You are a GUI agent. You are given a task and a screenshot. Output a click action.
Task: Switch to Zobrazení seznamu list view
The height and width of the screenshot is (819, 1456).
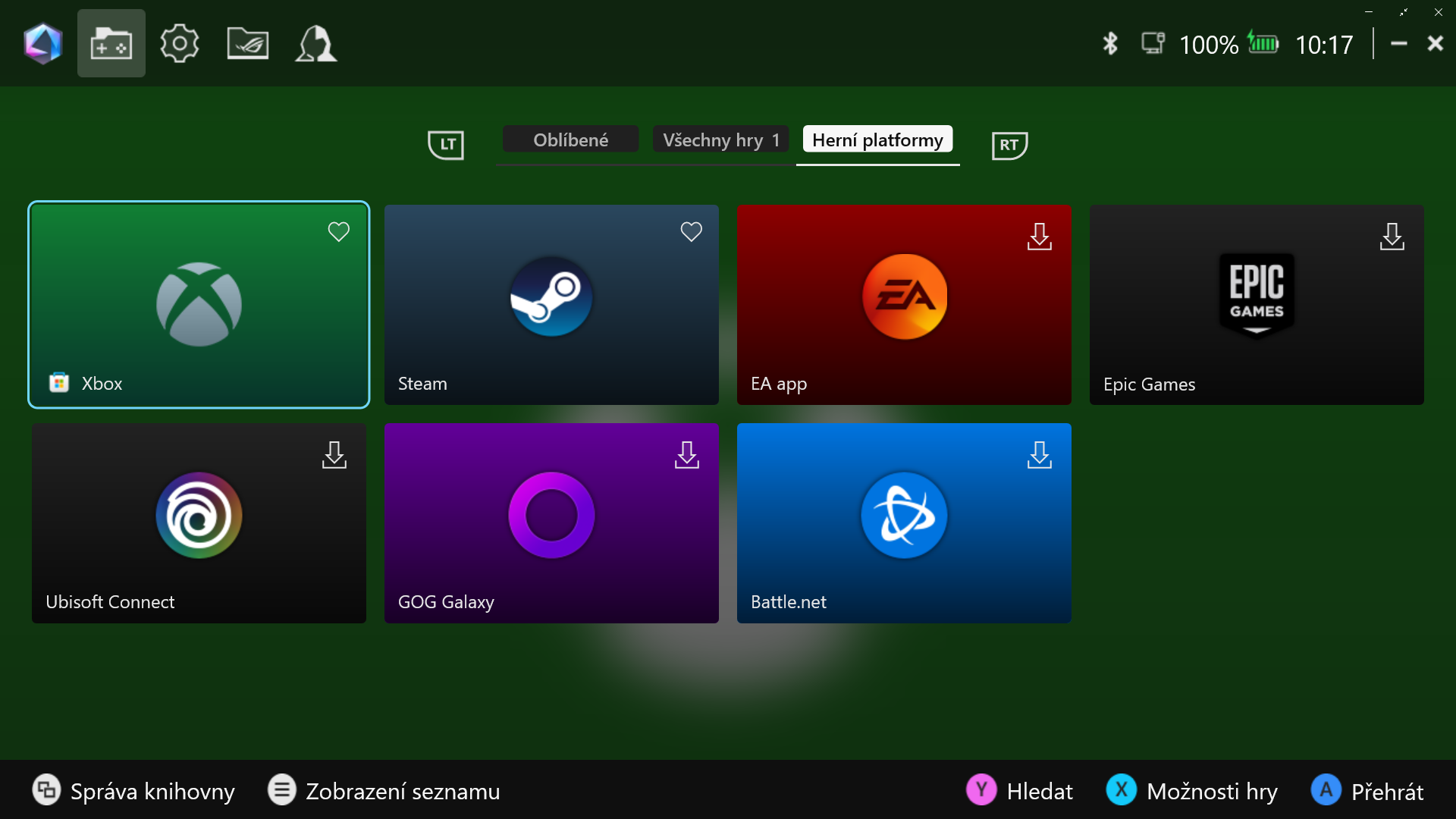384,791
